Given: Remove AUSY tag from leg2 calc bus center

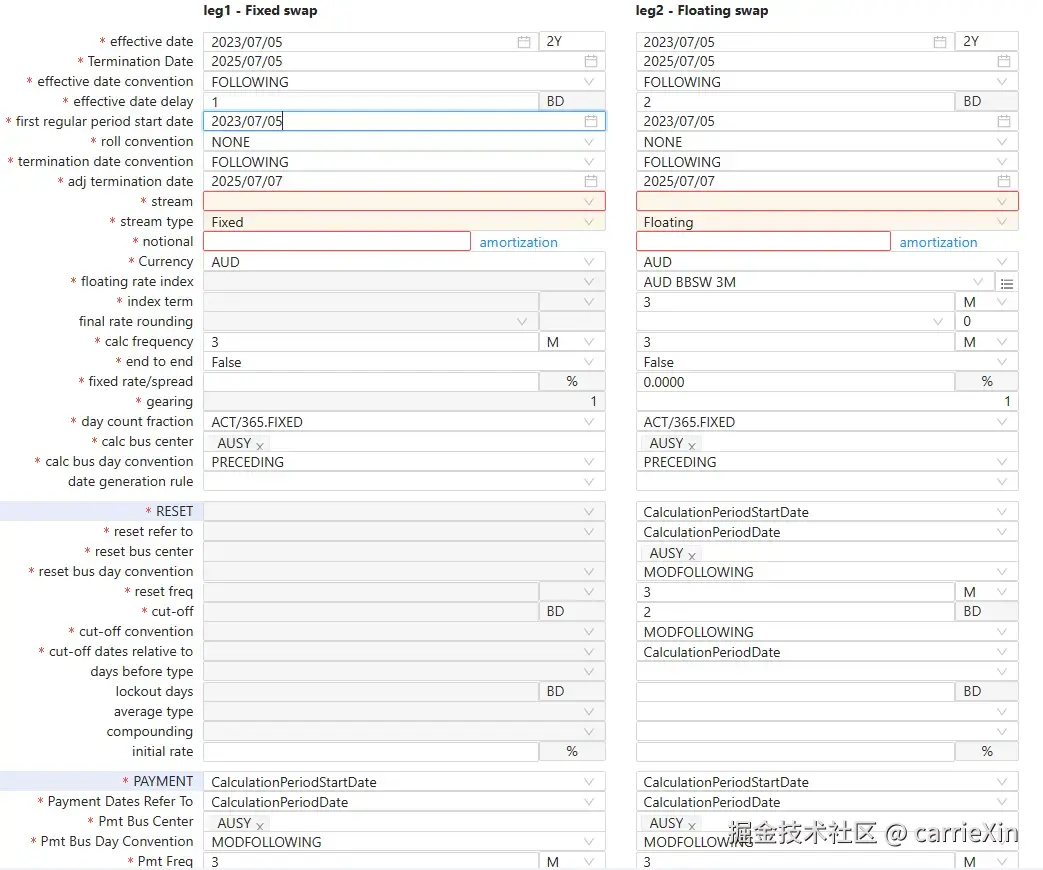Looking at the screenshot, I should (692, 445).
